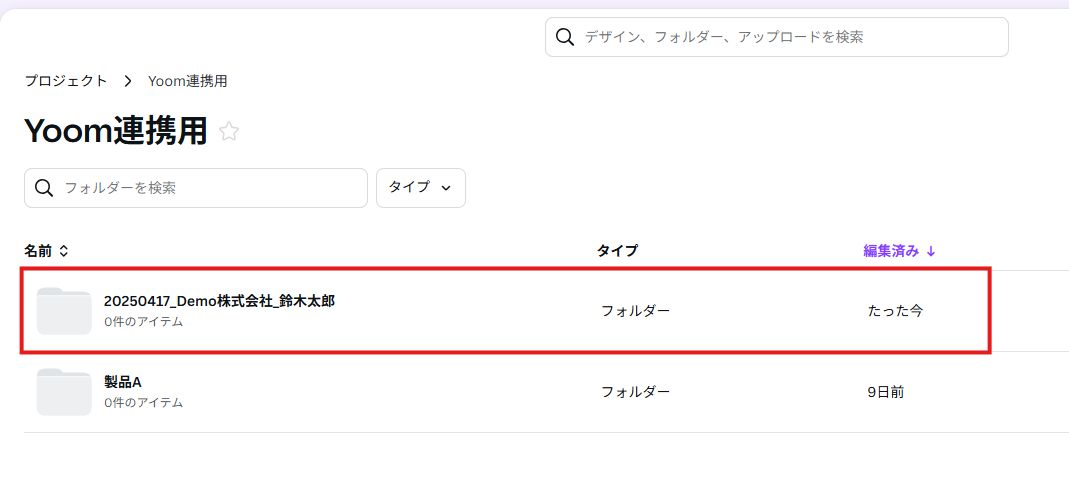The image size is (1069, 482).
Task: Click the タイプ dropdown chevron
Action: [446, 188]
